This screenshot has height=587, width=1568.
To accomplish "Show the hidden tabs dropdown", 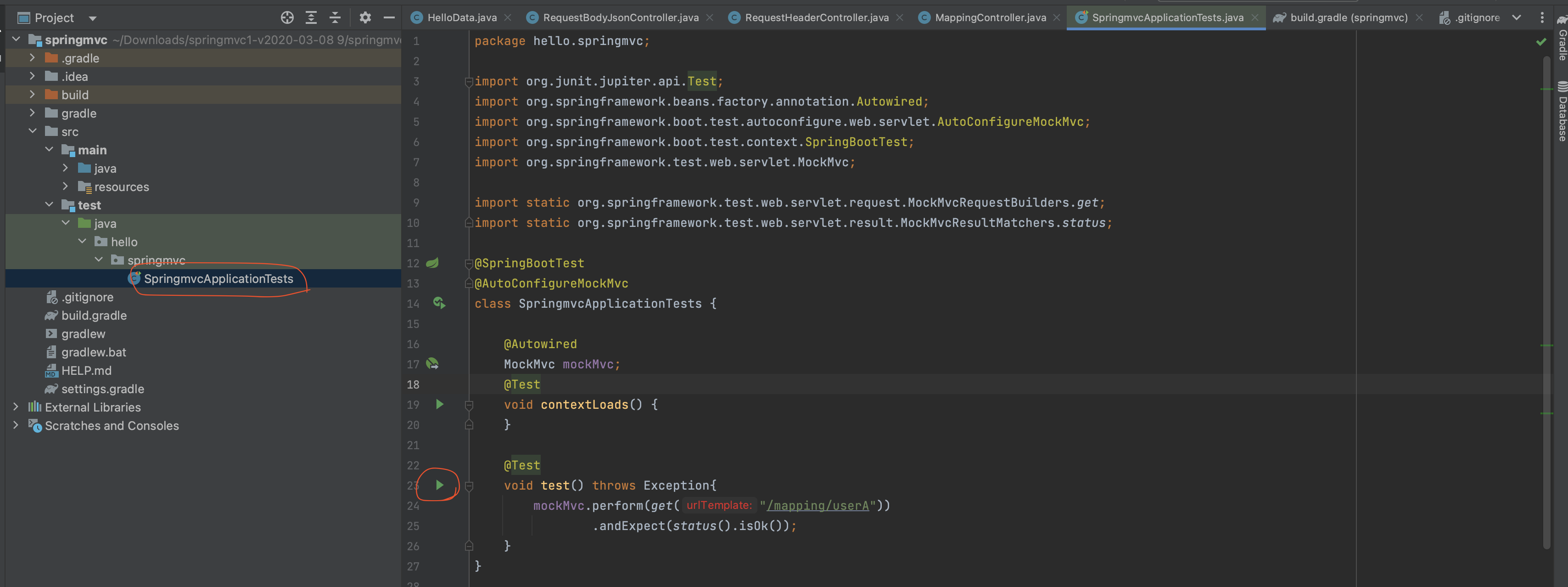I will pos(1516,17).
